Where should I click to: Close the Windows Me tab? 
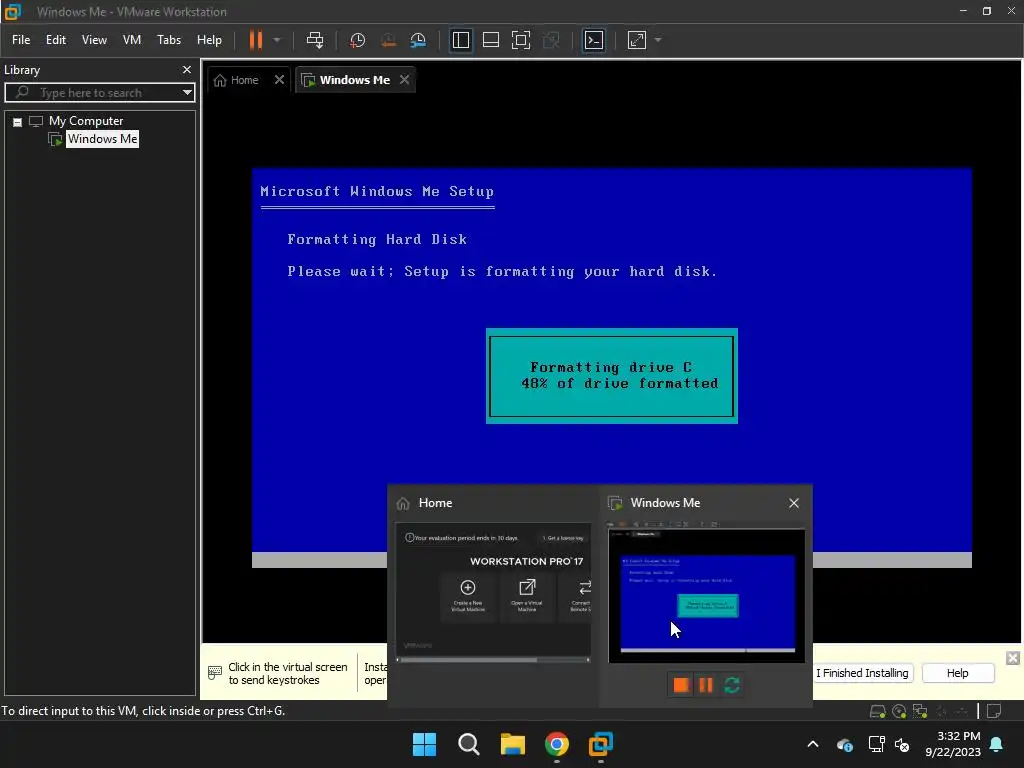(404, 80)
